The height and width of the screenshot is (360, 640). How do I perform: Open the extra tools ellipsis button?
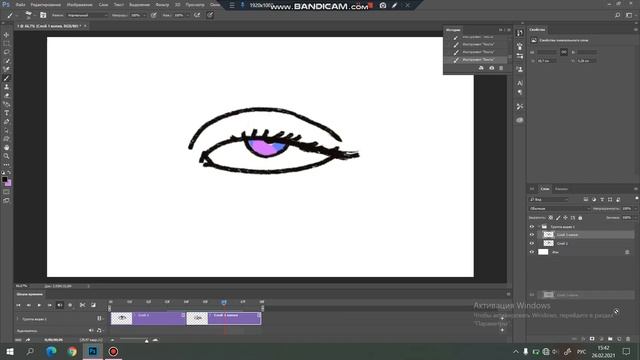coord(7,165)
